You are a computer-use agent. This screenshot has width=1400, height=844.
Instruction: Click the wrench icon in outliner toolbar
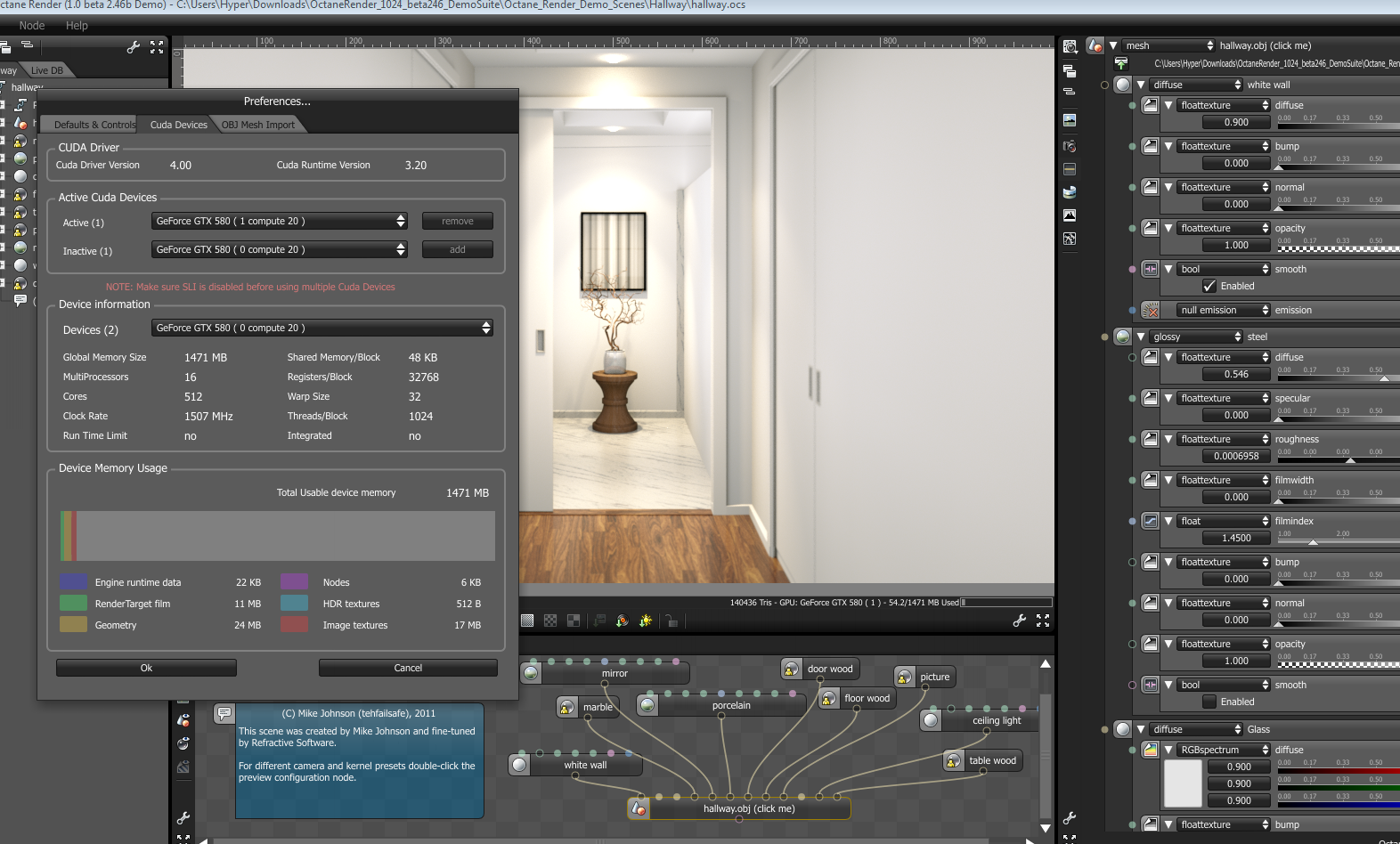click(134, 47)
